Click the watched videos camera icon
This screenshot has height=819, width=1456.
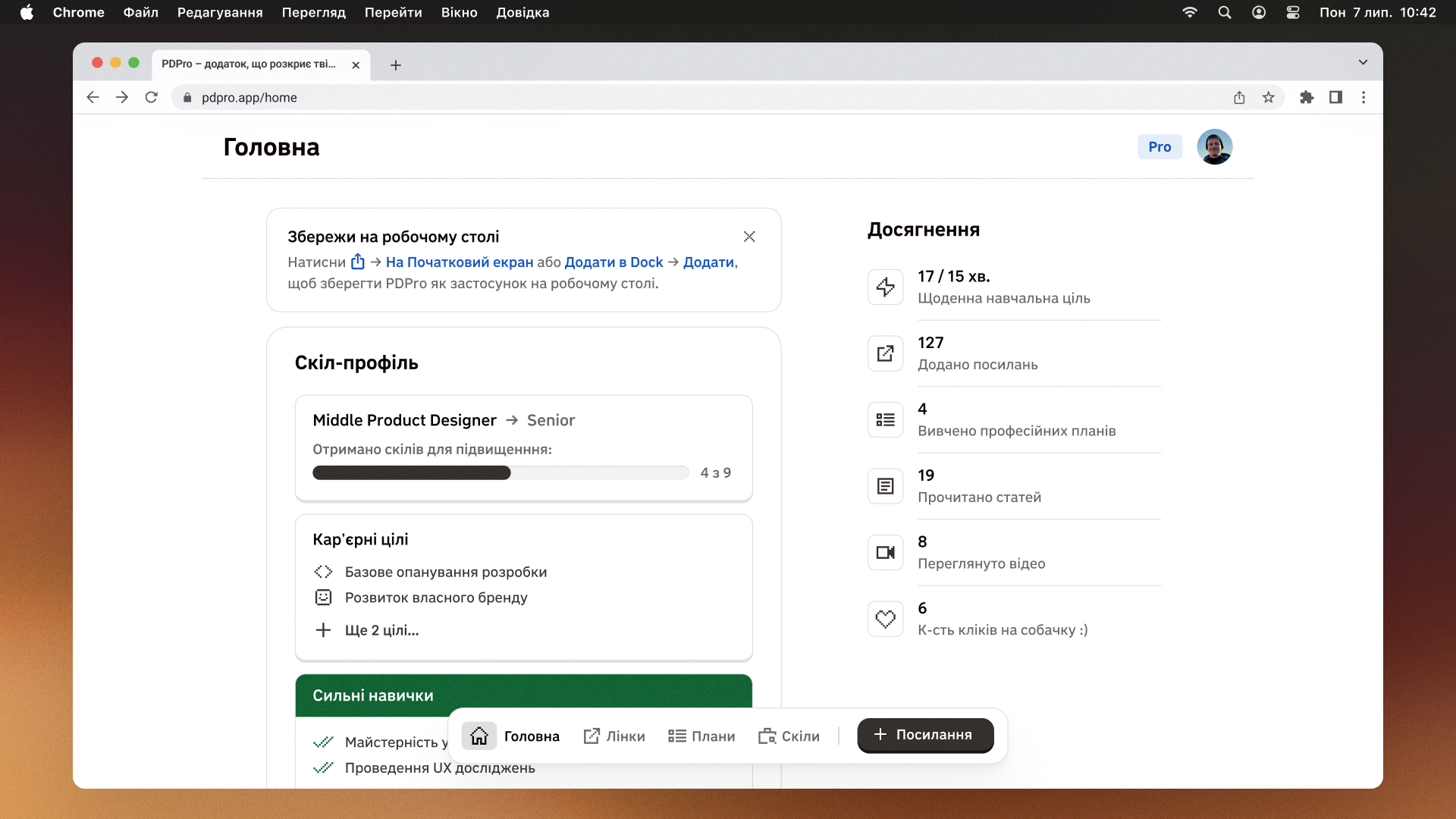[885, 553]
